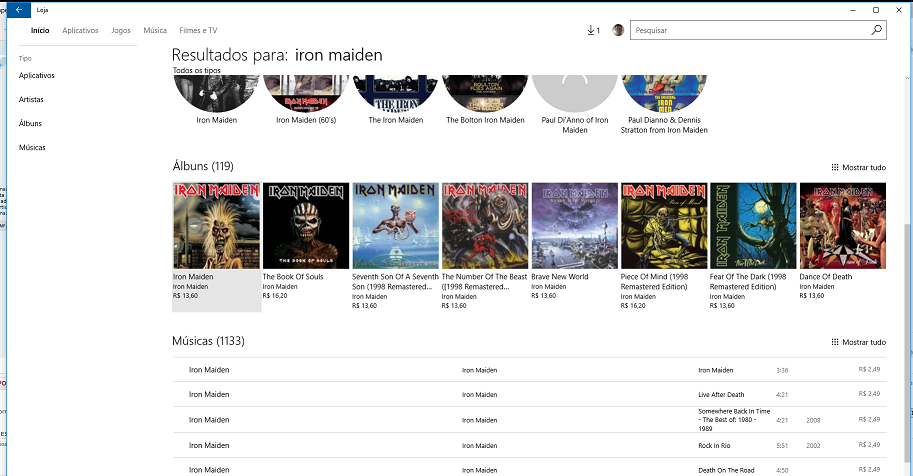
Task: Open The Book Of Souls album cover
Action: point(306,225)
